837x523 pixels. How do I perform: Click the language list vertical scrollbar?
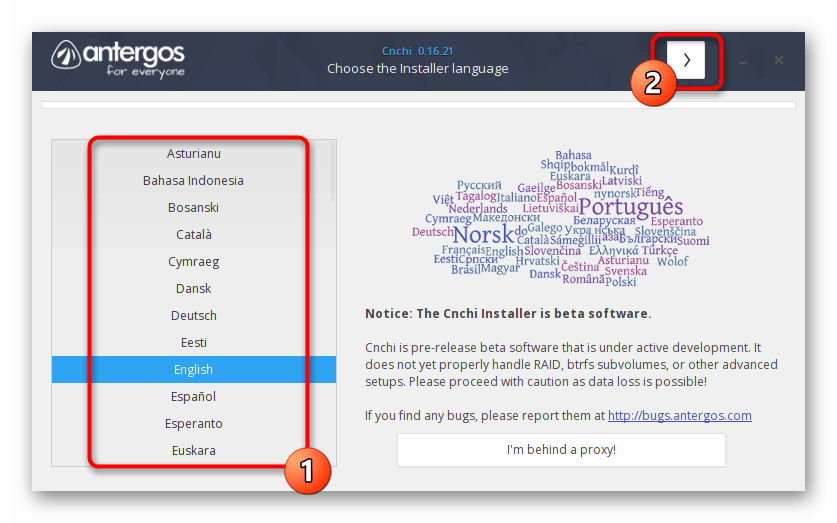pyautogui.click(x=332, y=172)
